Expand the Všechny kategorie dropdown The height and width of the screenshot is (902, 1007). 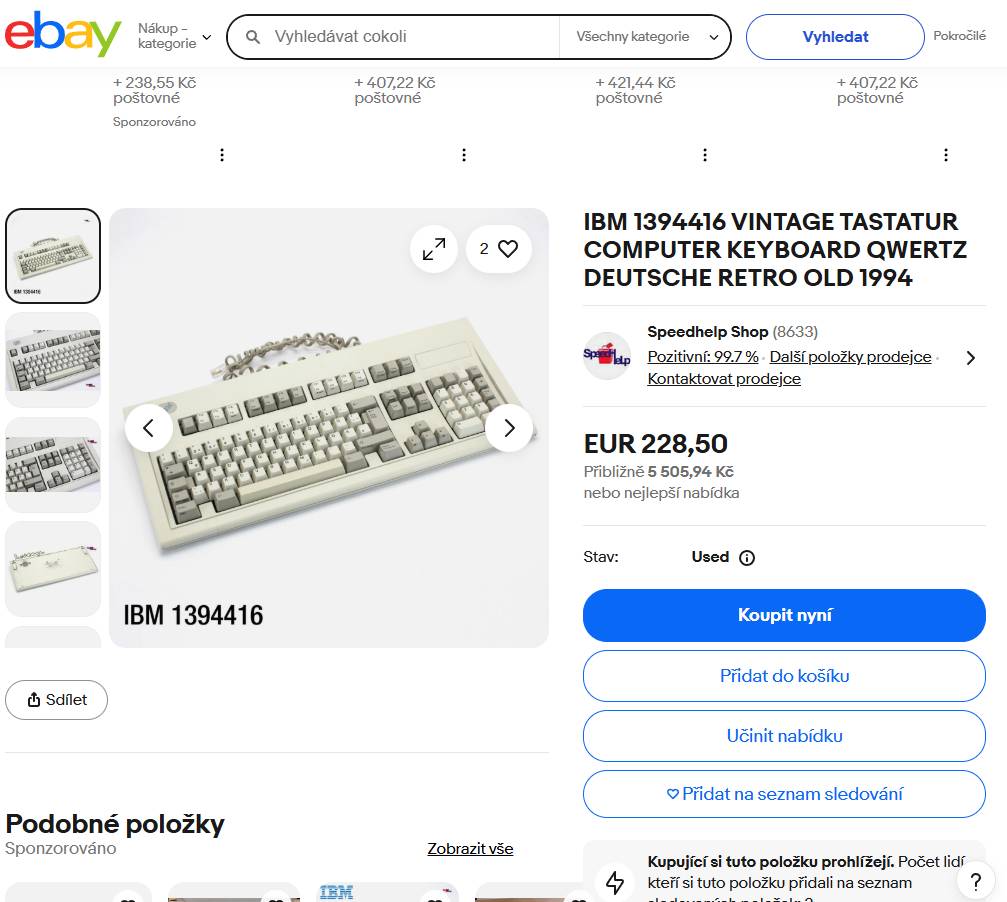coord(646,37)
